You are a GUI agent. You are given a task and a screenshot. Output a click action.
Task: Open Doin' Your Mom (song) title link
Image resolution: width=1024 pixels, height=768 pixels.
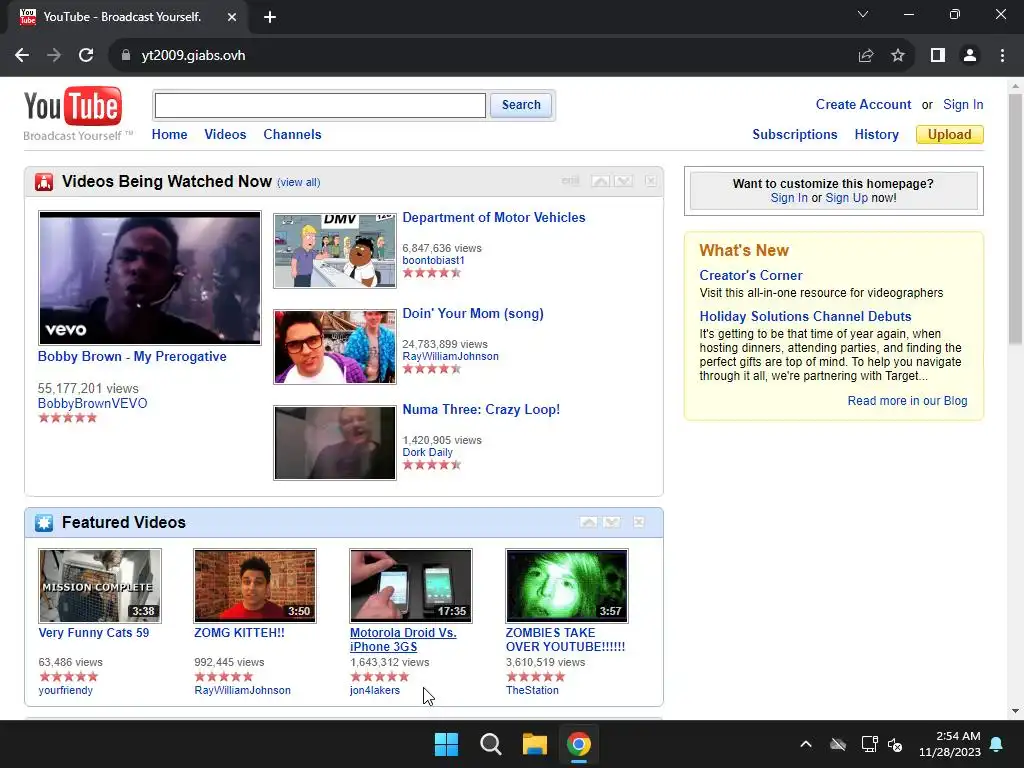[473, 313]
